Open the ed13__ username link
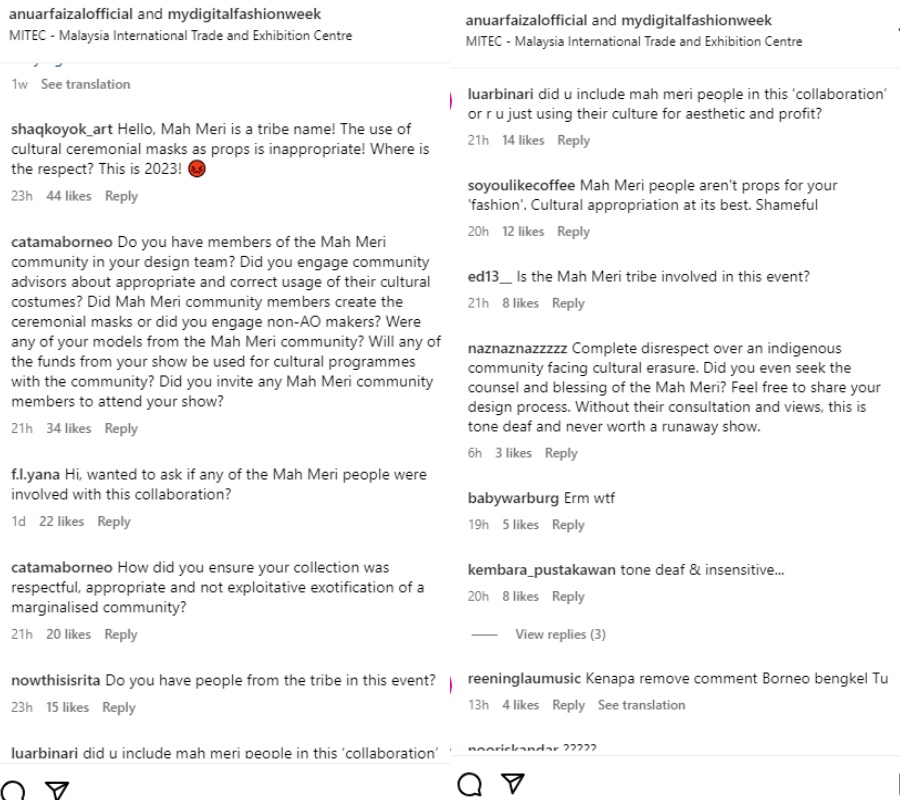This screenshot has height=800, width=900. click(x=489, y=276)
